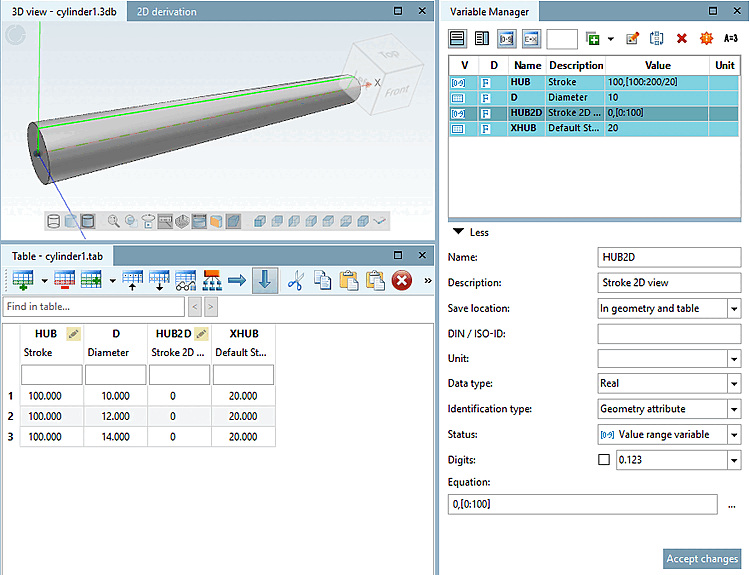Click the scissors cut icon in table toolbar

click(295, 281)
